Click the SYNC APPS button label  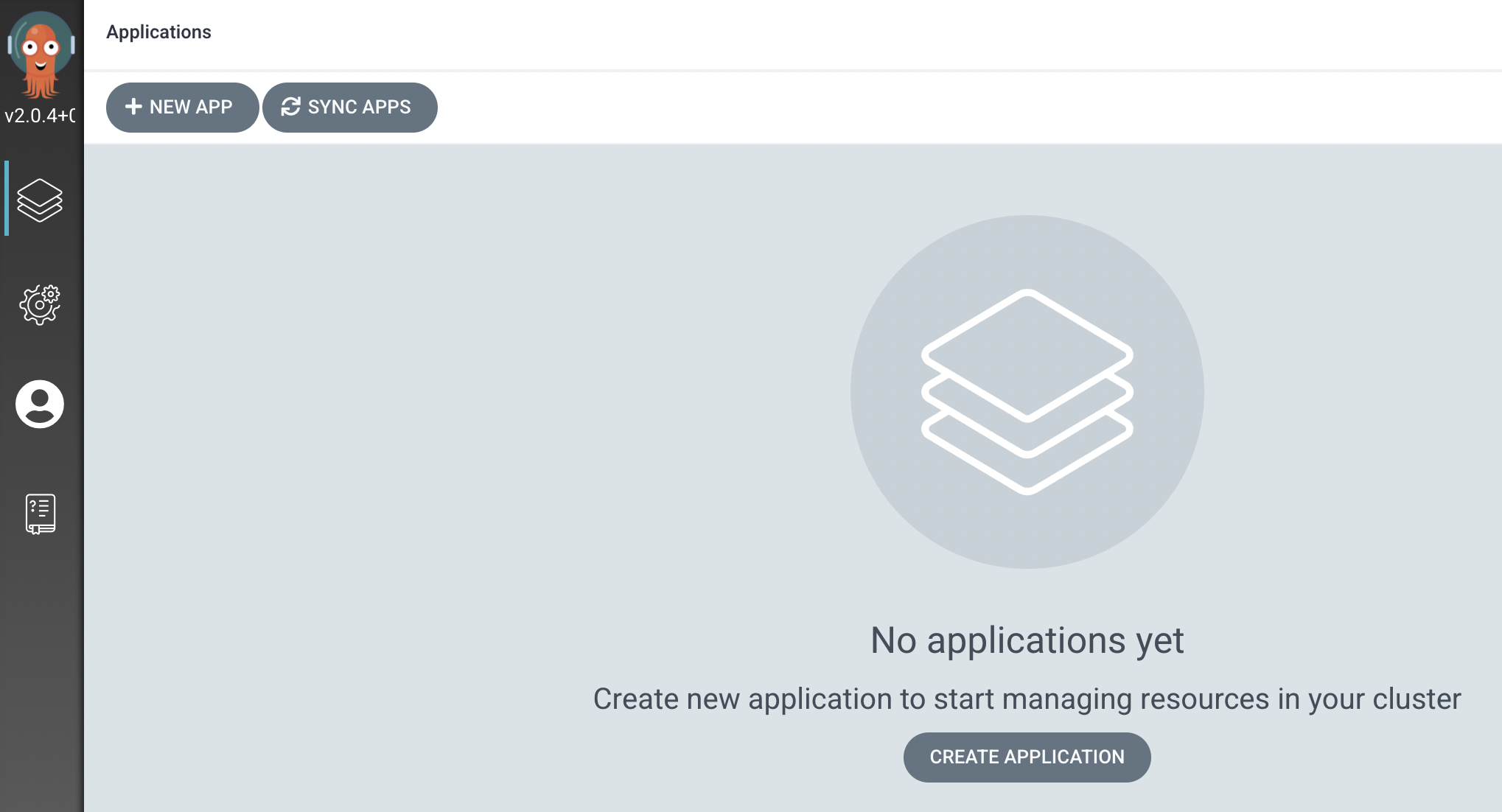359,107
